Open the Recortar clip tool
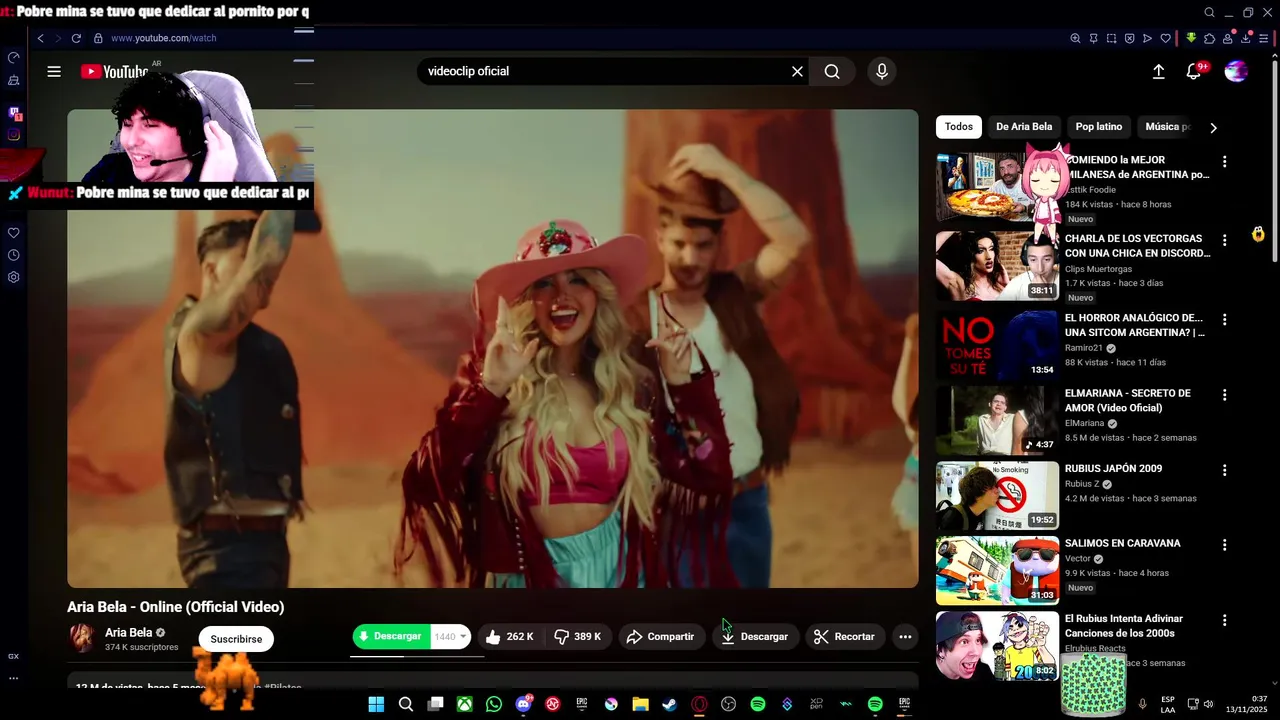This screenshot has height=720, width=1280. [x=845, y=636]
